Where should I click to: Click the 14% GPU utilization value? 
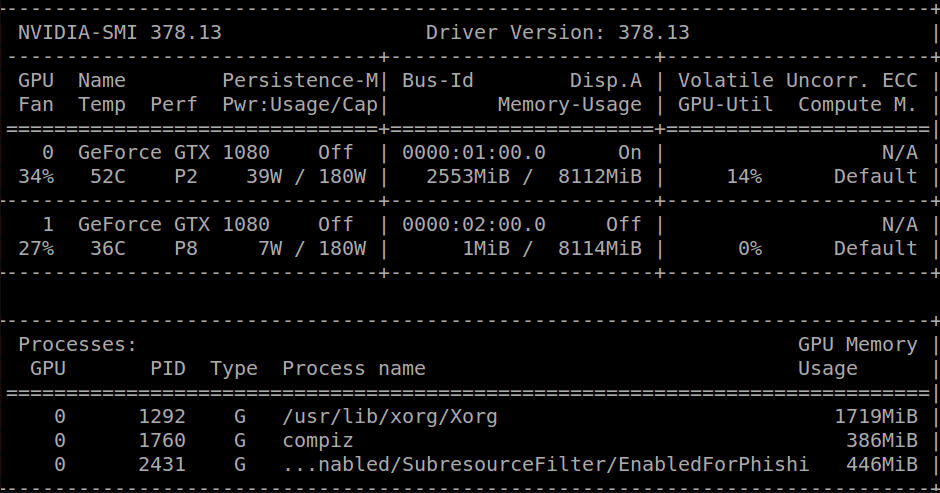[x=744, y=176]
